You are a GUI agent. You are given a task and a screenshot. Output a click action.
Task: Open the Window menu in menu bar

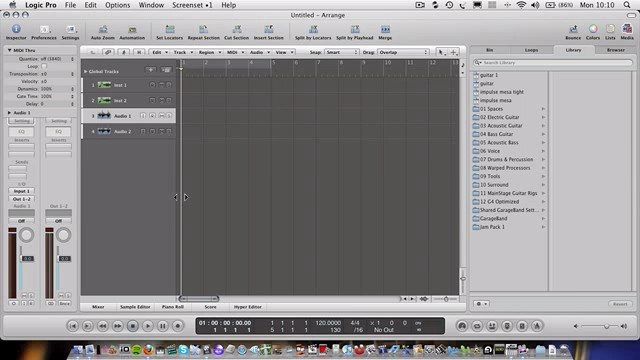point(151,5)
